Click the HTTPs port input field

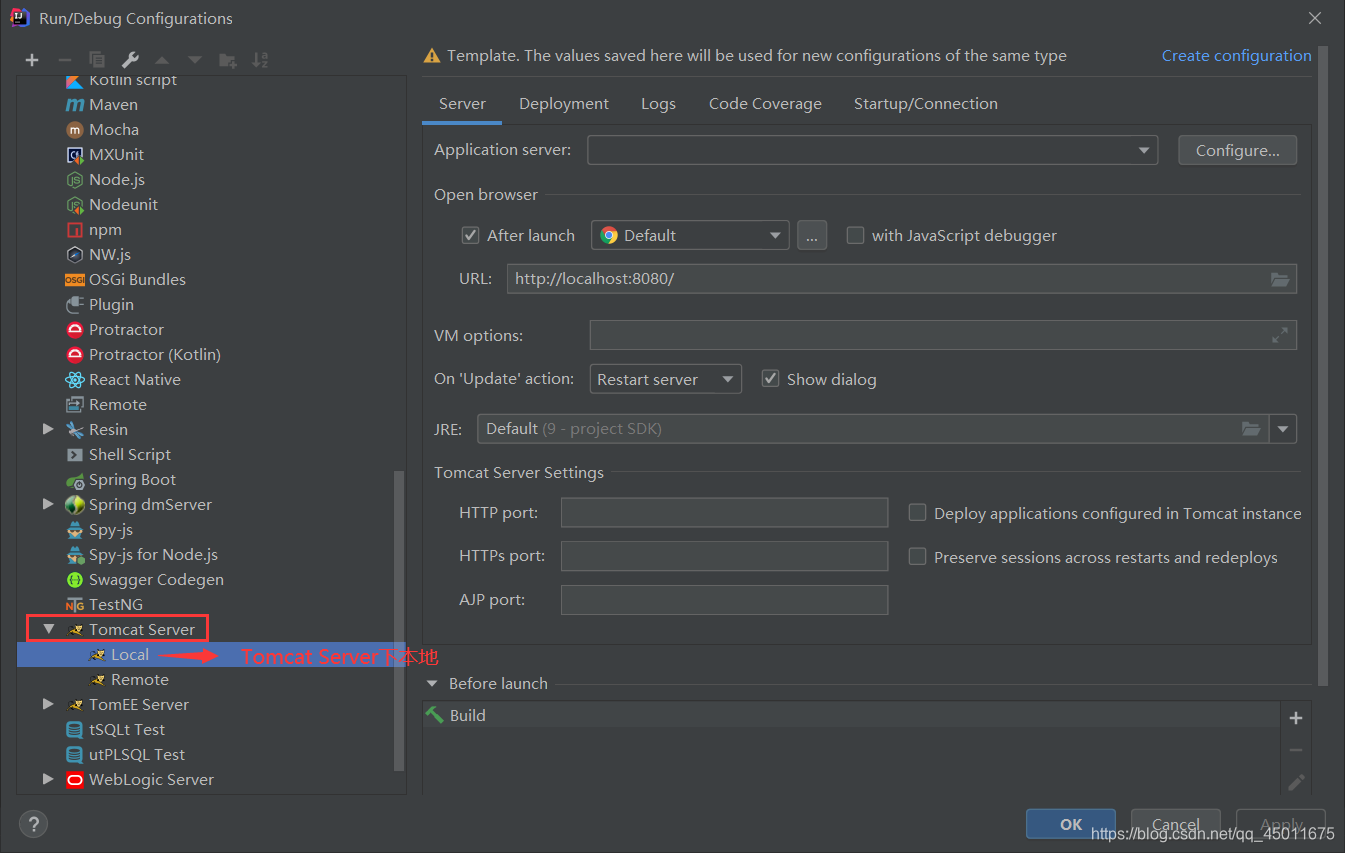coord(724,556)
